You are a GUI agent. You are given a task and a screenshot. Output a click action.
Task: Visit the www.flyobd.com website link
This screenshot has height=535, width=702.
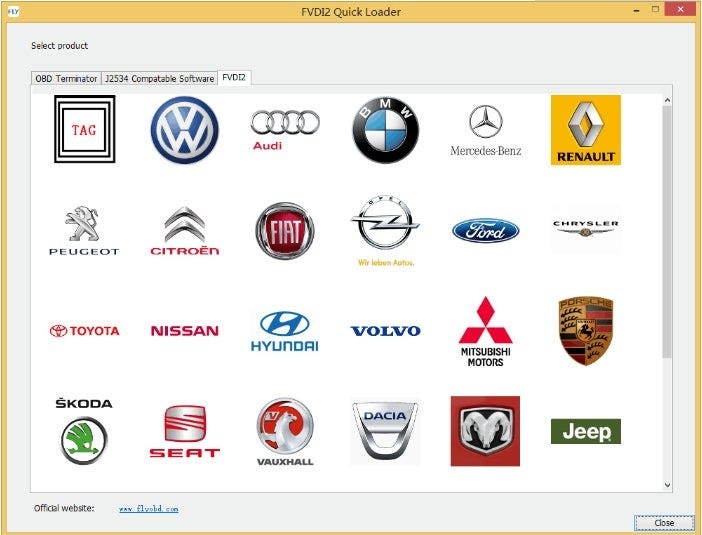[x=149, y=509]
